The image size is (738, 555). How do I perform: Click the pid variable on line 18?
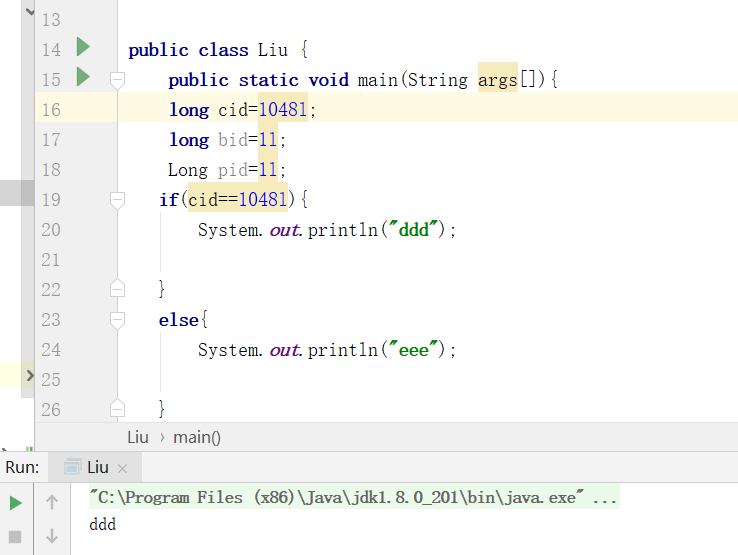233,170
